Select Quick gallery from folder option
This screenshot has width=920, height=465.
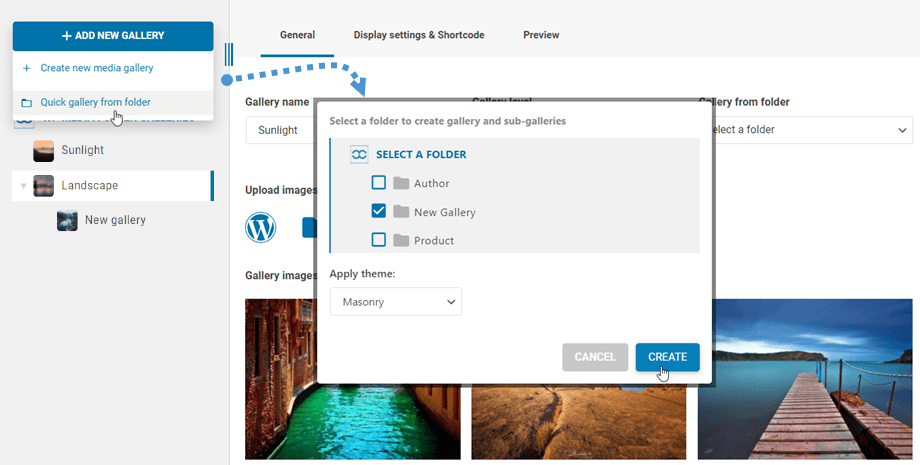95,102
